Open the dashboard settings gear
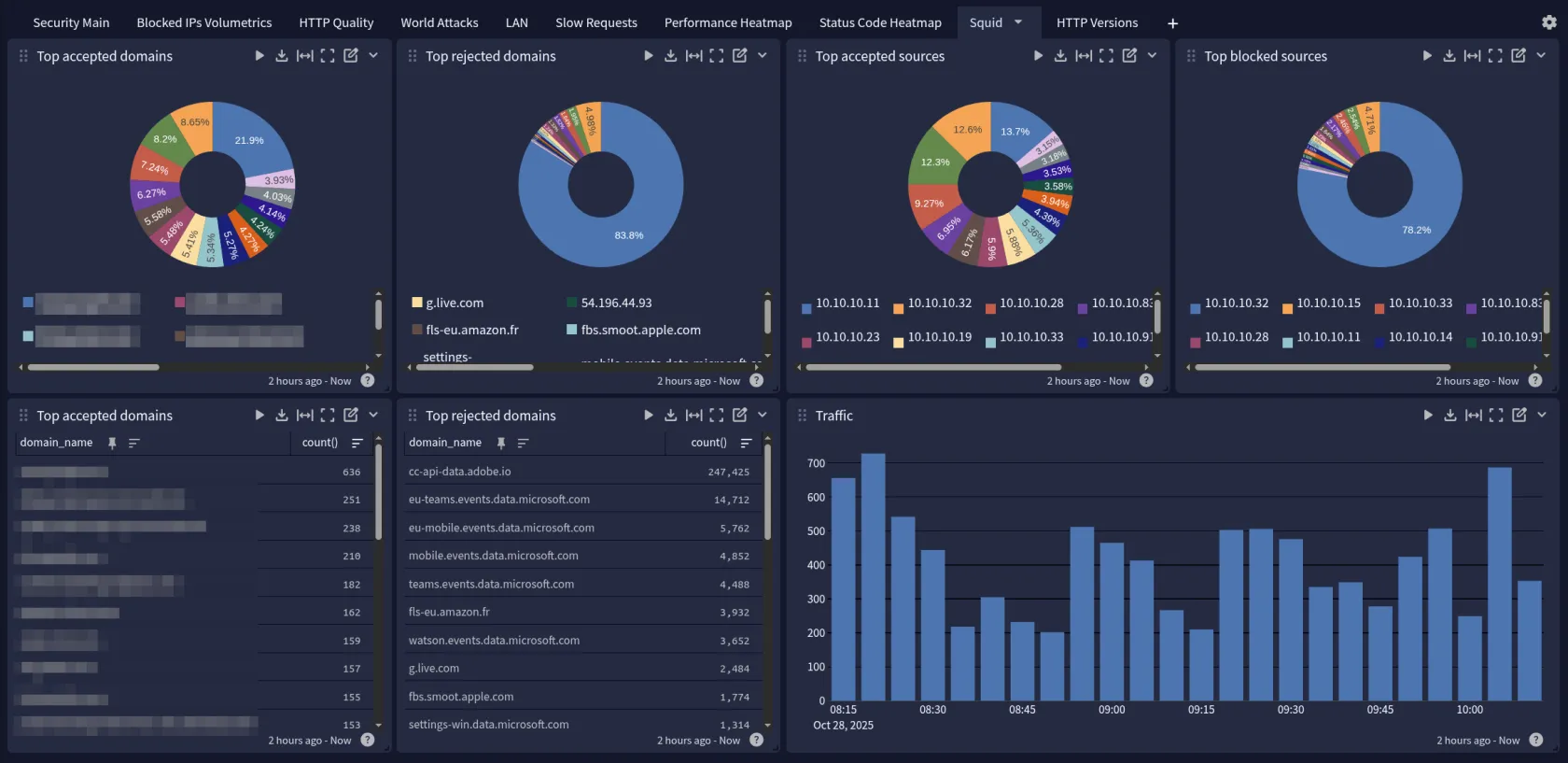The width and height of the screenshot is (1568, 763). (x=1549, y=22)
